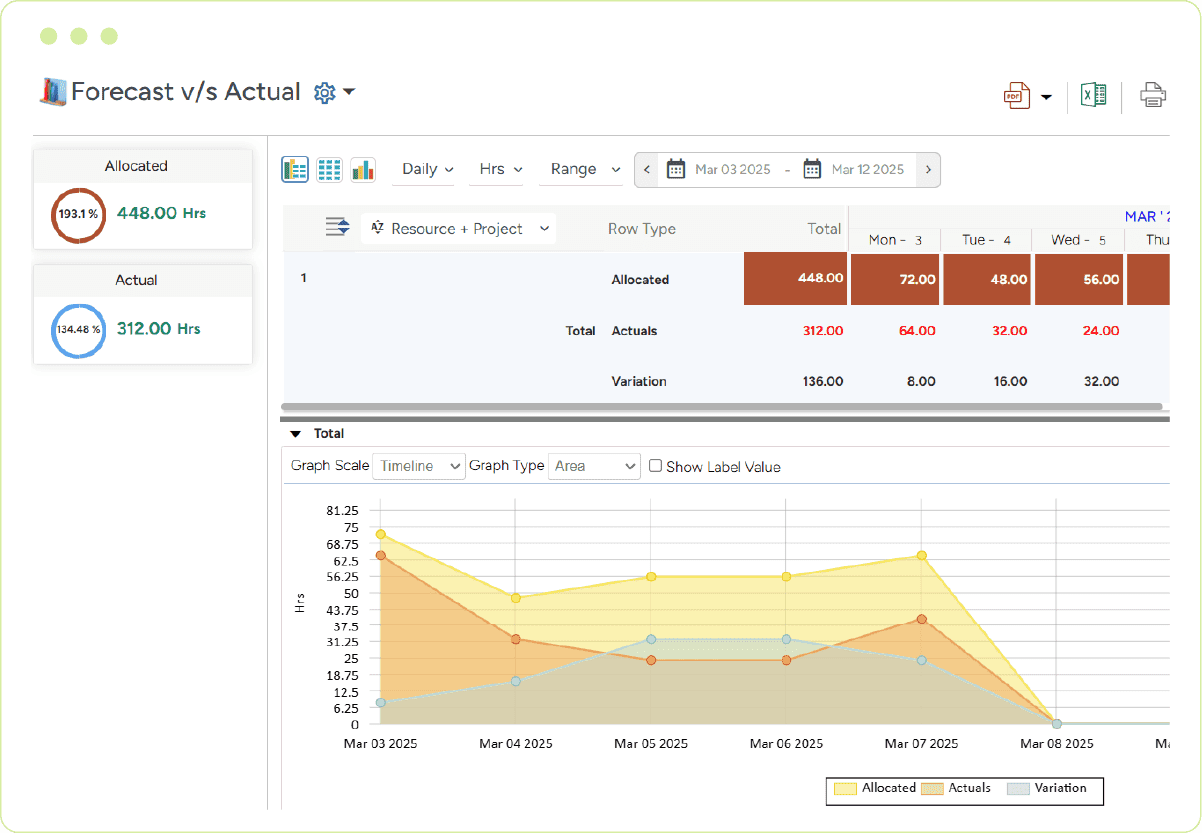
Task: Switch to the chart-only view icon
Action: [x=363, y=169]
